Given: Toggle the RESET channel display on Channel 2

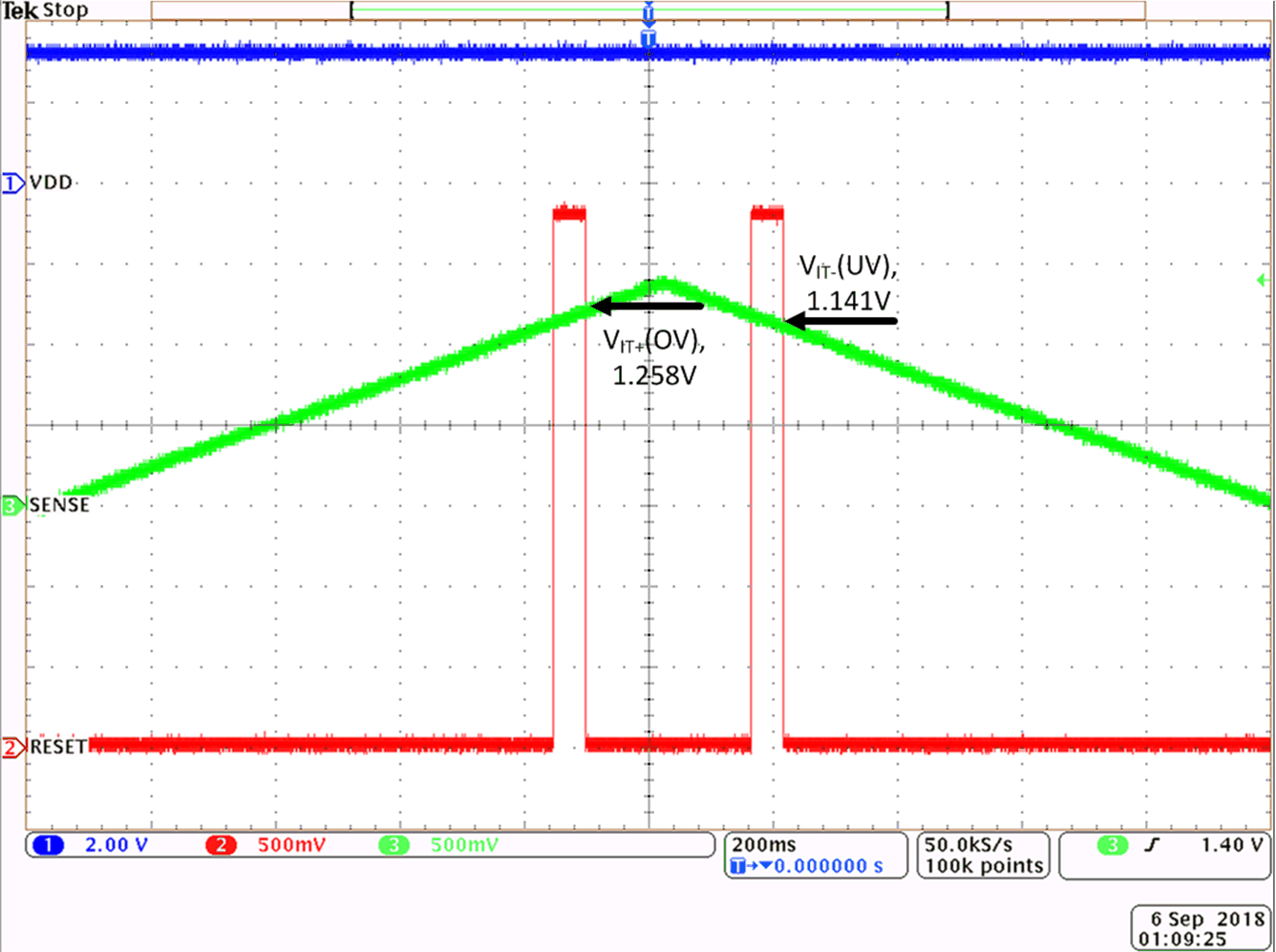Looking at the screenshot, I should click(60, 747).
